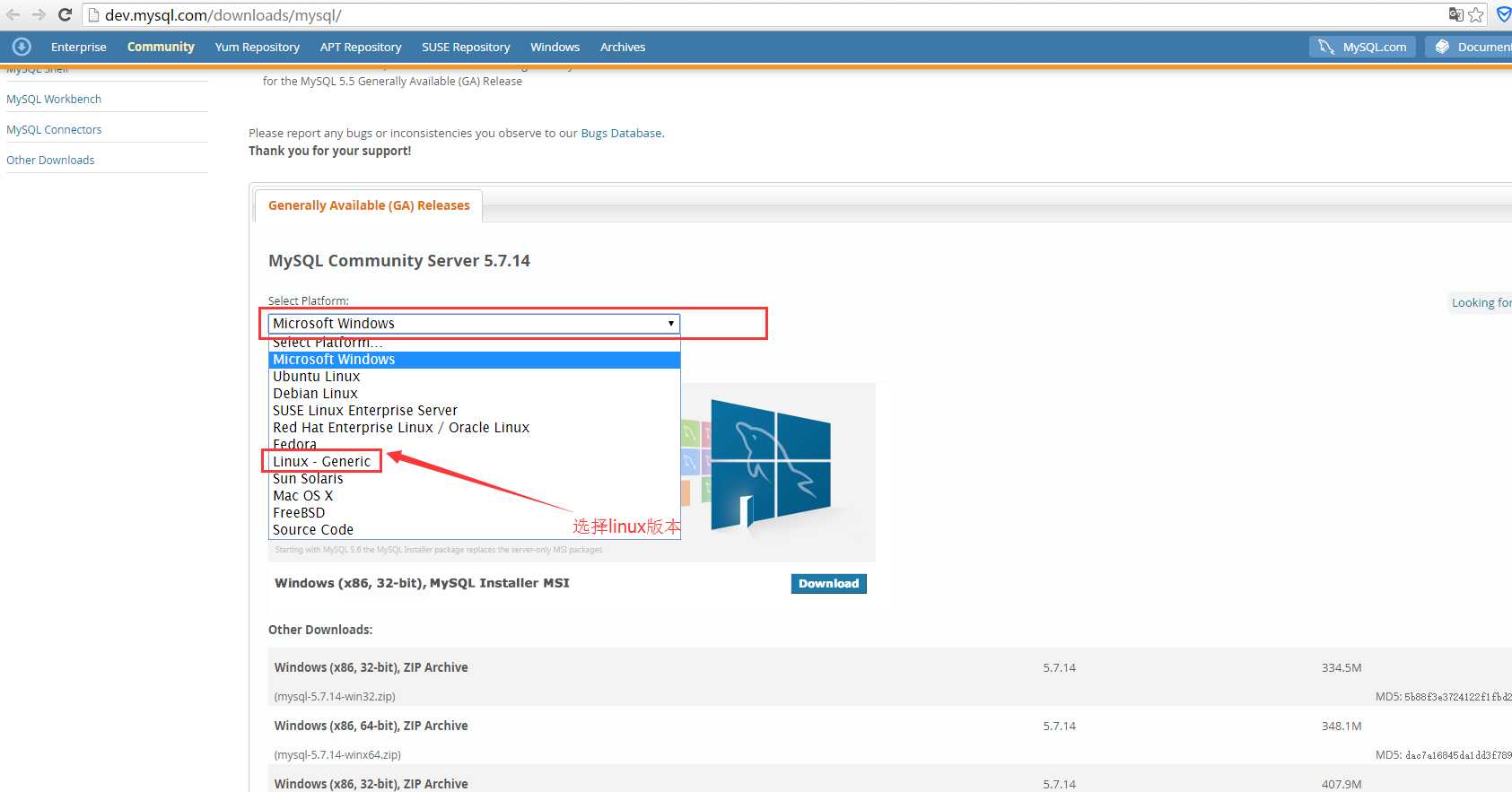Click the translate page icon in address bar
The width and height of the screenshot is (1512, 792).
click(x=1455, y=14)
